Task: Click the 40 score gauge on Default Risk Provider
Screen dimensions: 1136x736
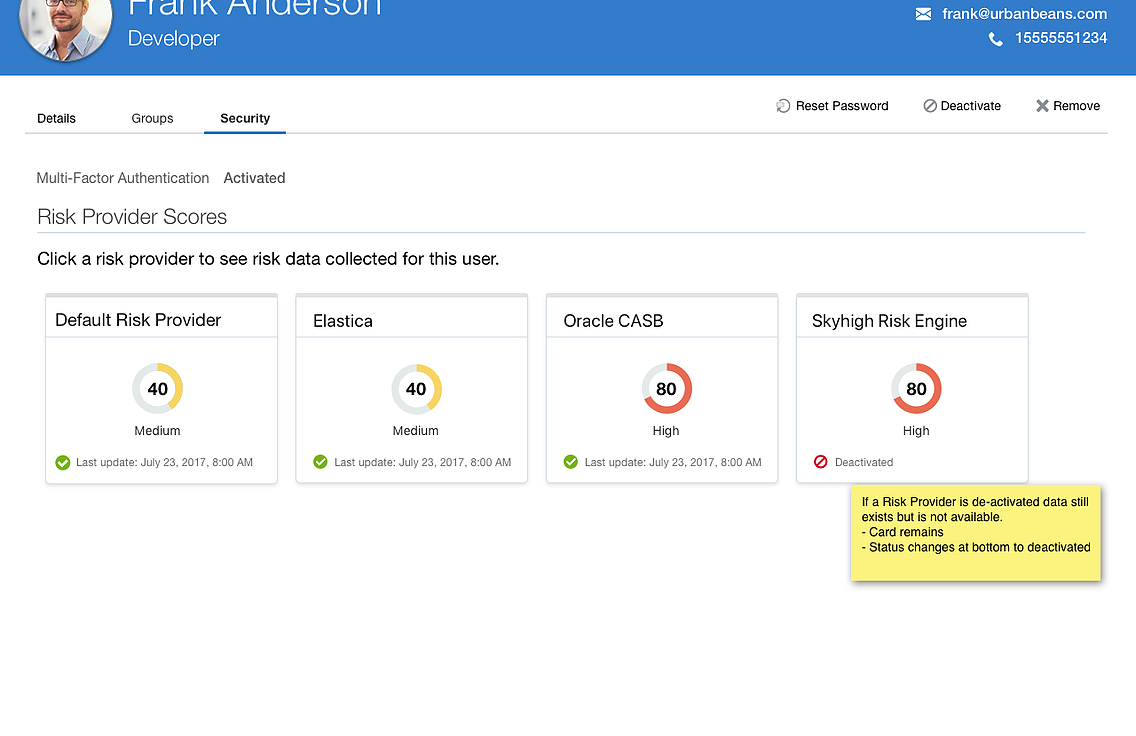Action: point(157,389)
